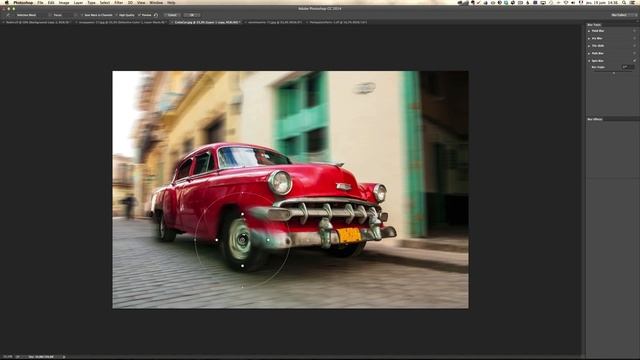The image size is (640, 360).
Task: Open the Apple menu
Action: pyautogui.click(x=7, y=2)
